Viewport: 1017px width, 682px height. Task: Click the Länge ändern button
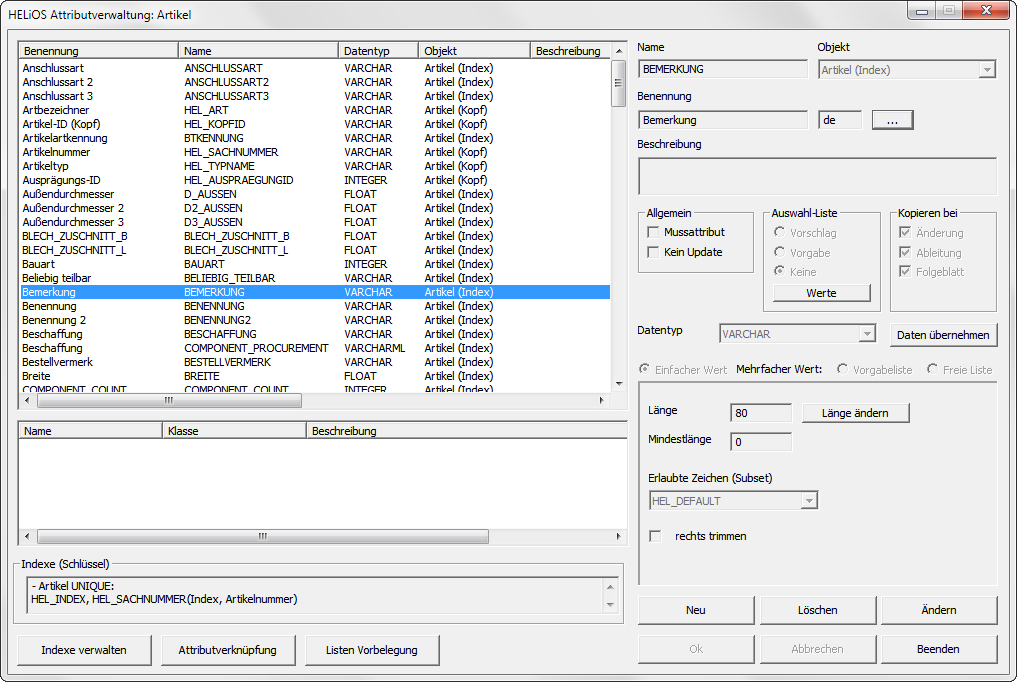pyautogui.click(x=854, y=413)
